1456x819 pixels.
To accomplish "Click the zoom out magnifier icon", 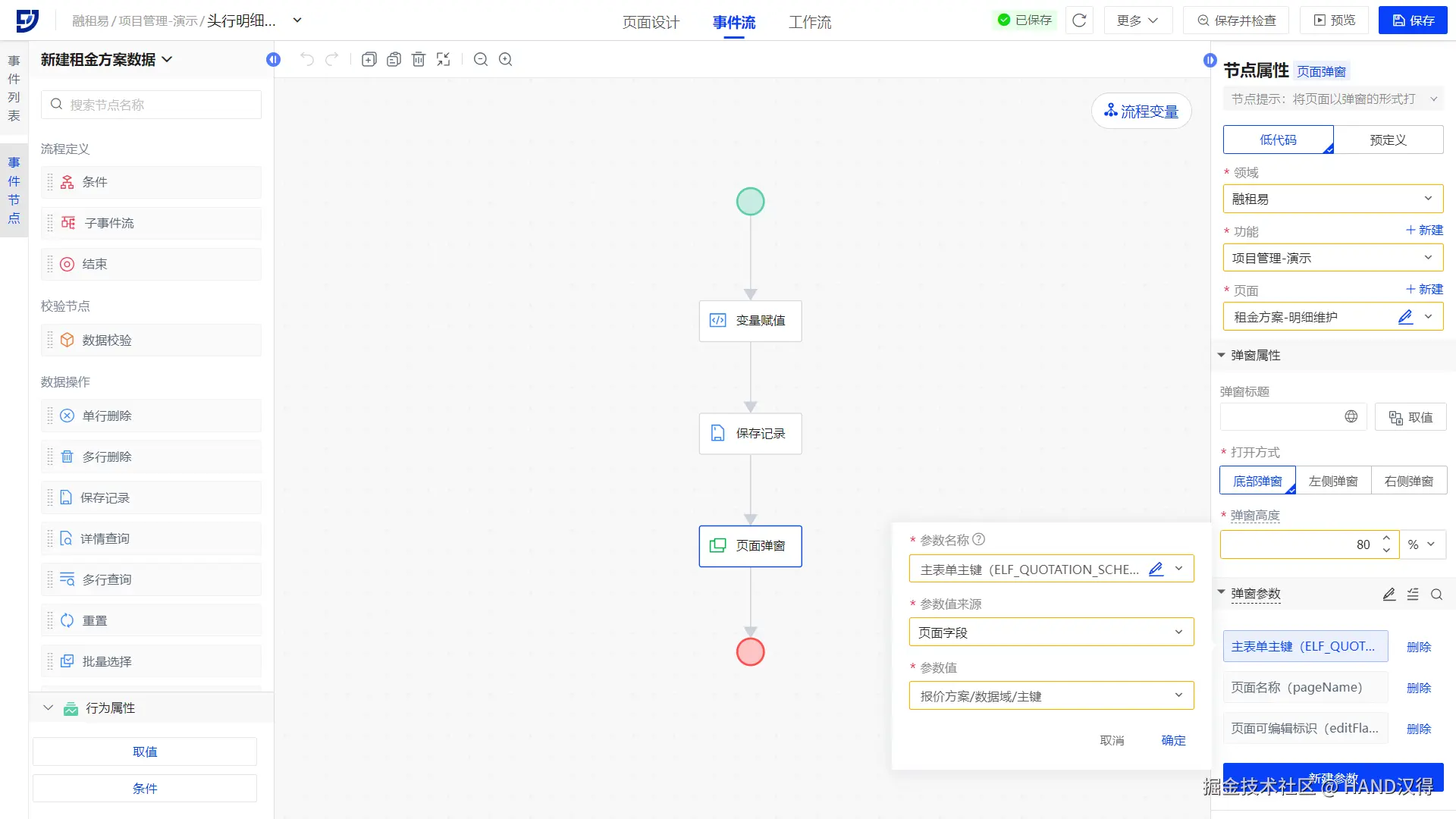I will (481, 59).
